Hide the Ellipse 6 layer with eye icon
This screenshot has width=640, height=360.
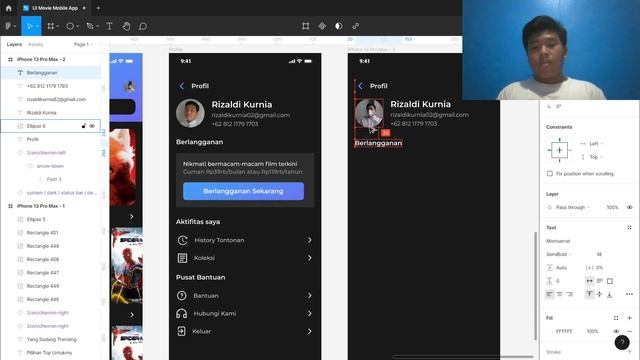point(92,126)
